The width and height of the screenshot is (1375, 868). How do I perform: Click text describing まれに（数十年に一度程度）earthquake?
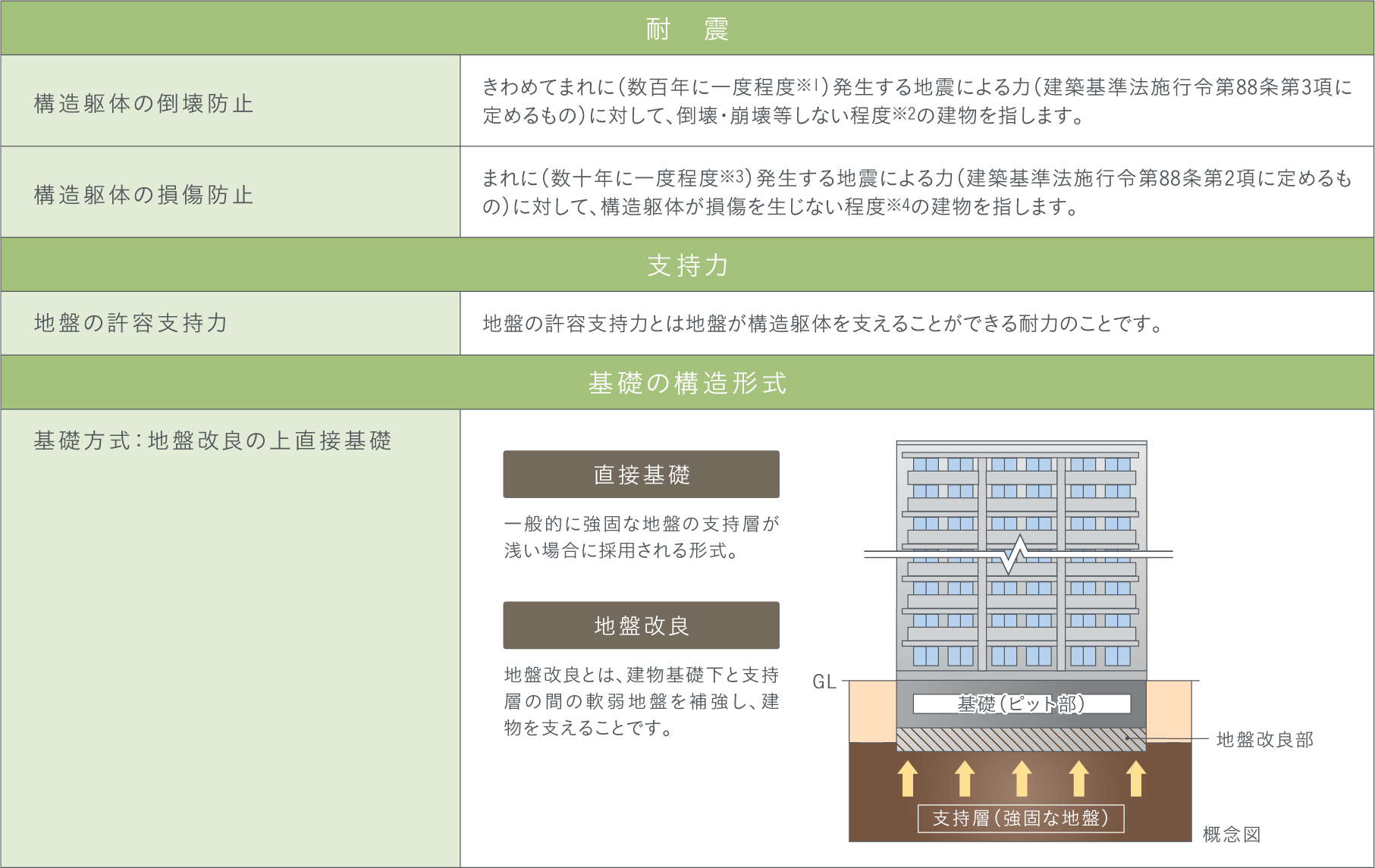click(918, 193)
